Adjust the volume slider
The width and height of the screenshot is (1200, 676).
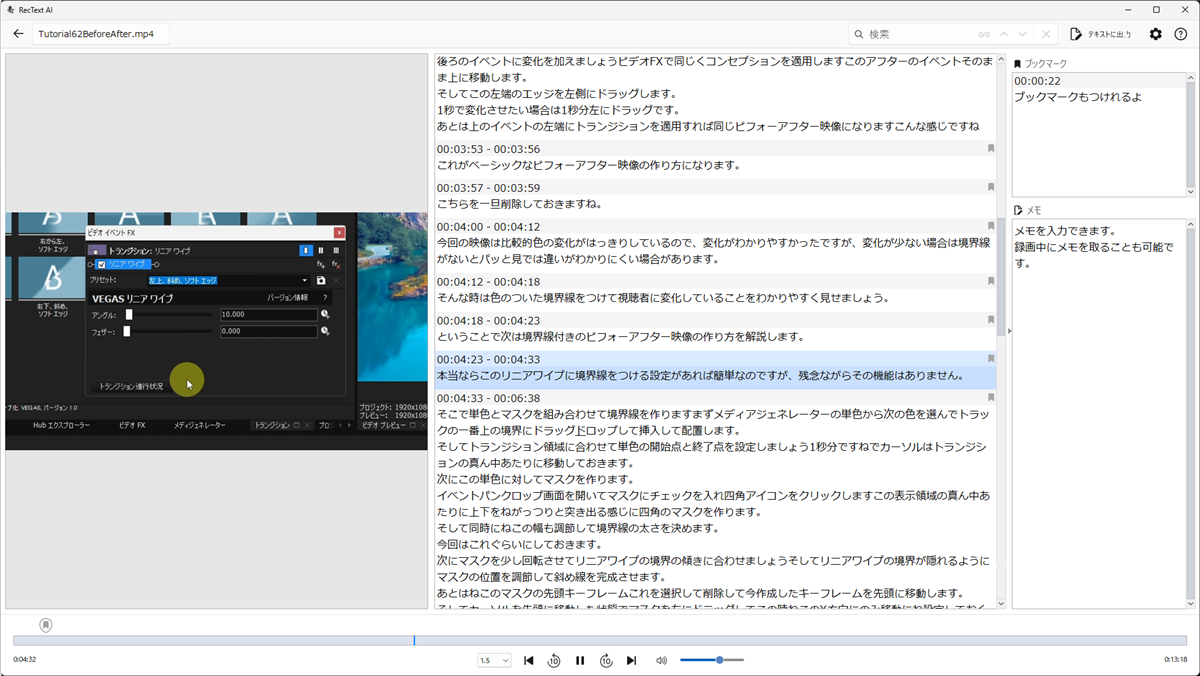719,660
